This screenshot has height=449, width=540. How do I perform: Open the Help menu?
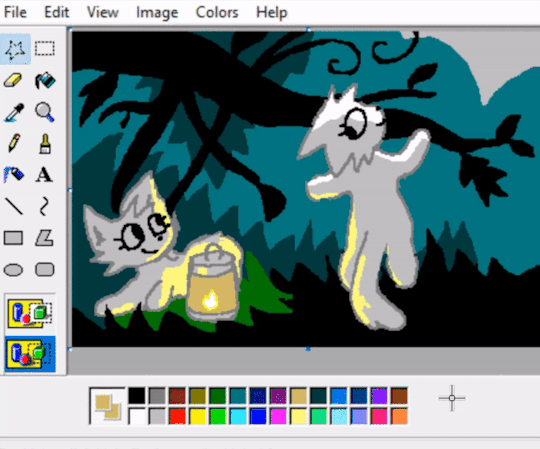[272, 13]
